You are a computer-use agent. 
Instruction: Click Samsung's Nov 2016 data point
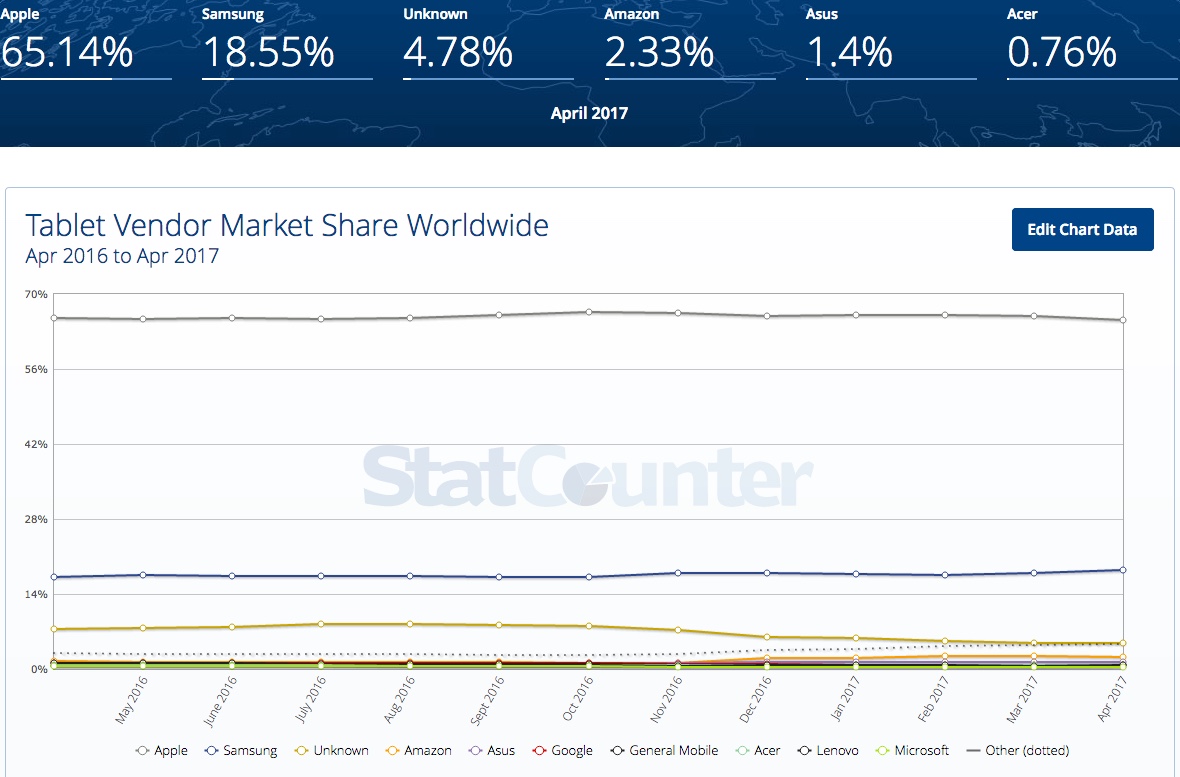[x=678, y=573]
